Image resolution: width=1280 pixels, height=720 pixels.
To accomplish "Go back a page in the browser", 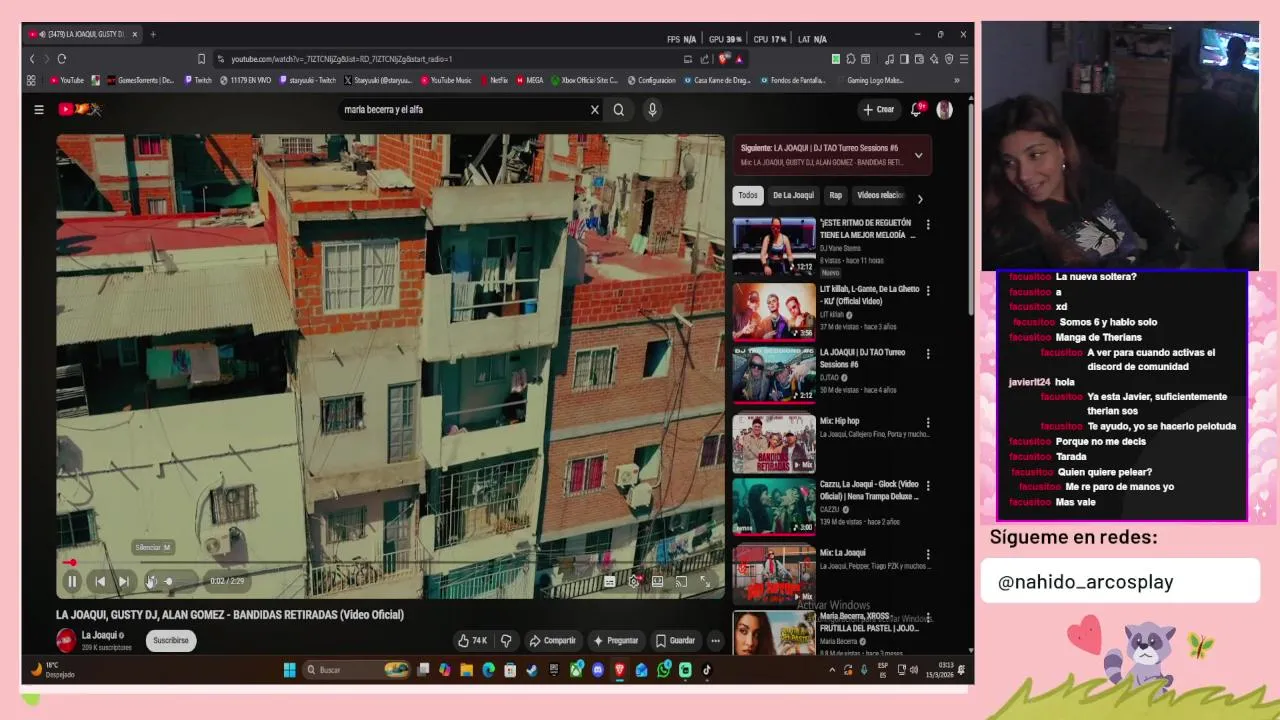I will (x=32, y=59).
